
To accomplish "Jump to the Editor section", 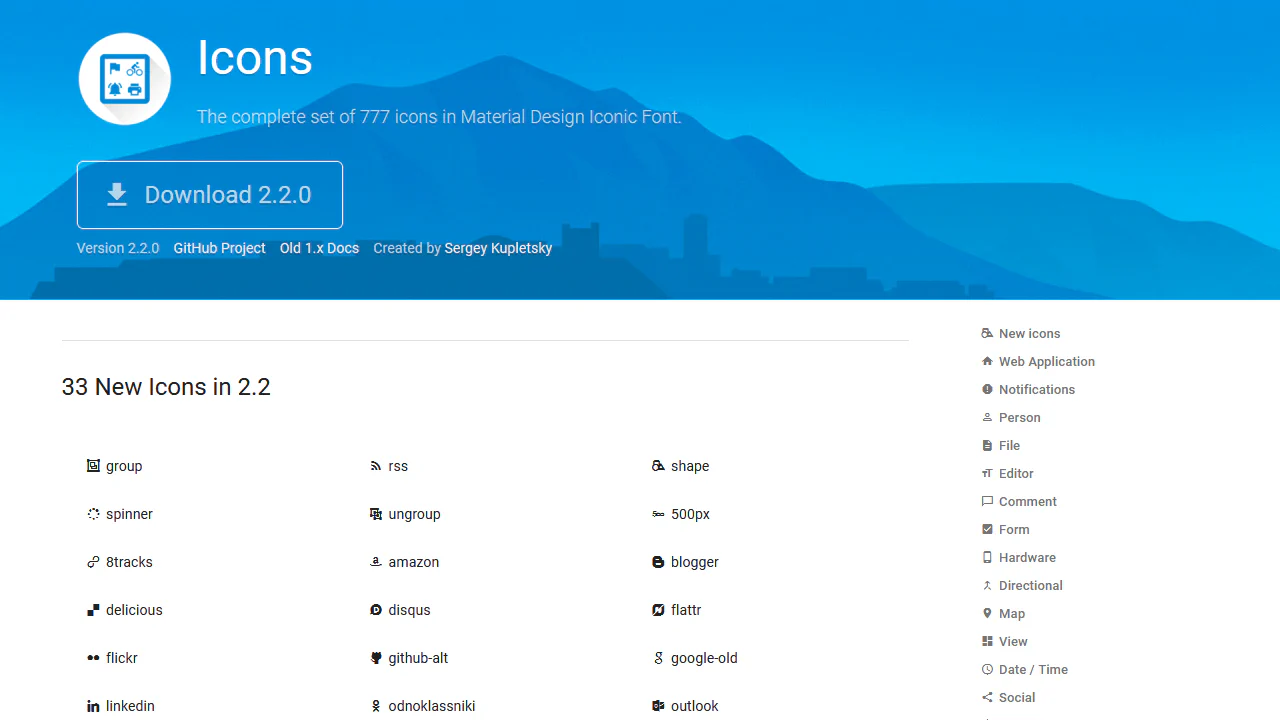I will coord(1016,474).
